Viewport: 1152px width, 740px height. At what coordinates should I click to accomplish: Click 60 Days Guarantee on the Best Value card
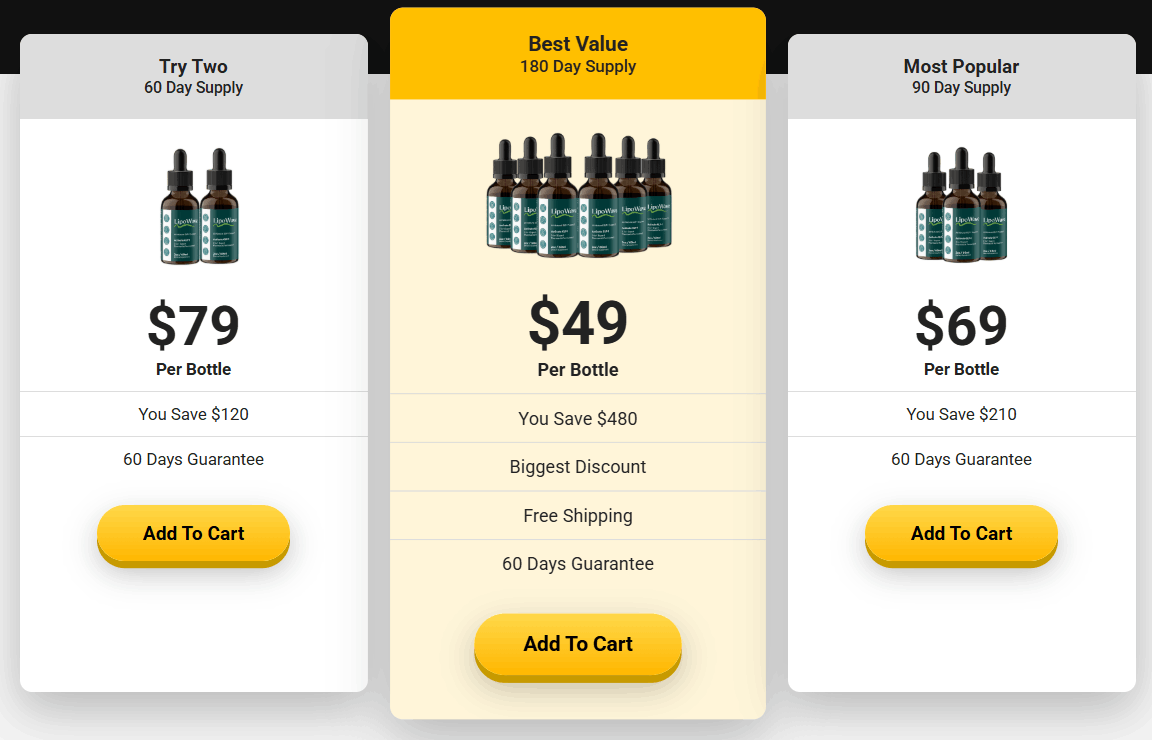click(577, 564)
